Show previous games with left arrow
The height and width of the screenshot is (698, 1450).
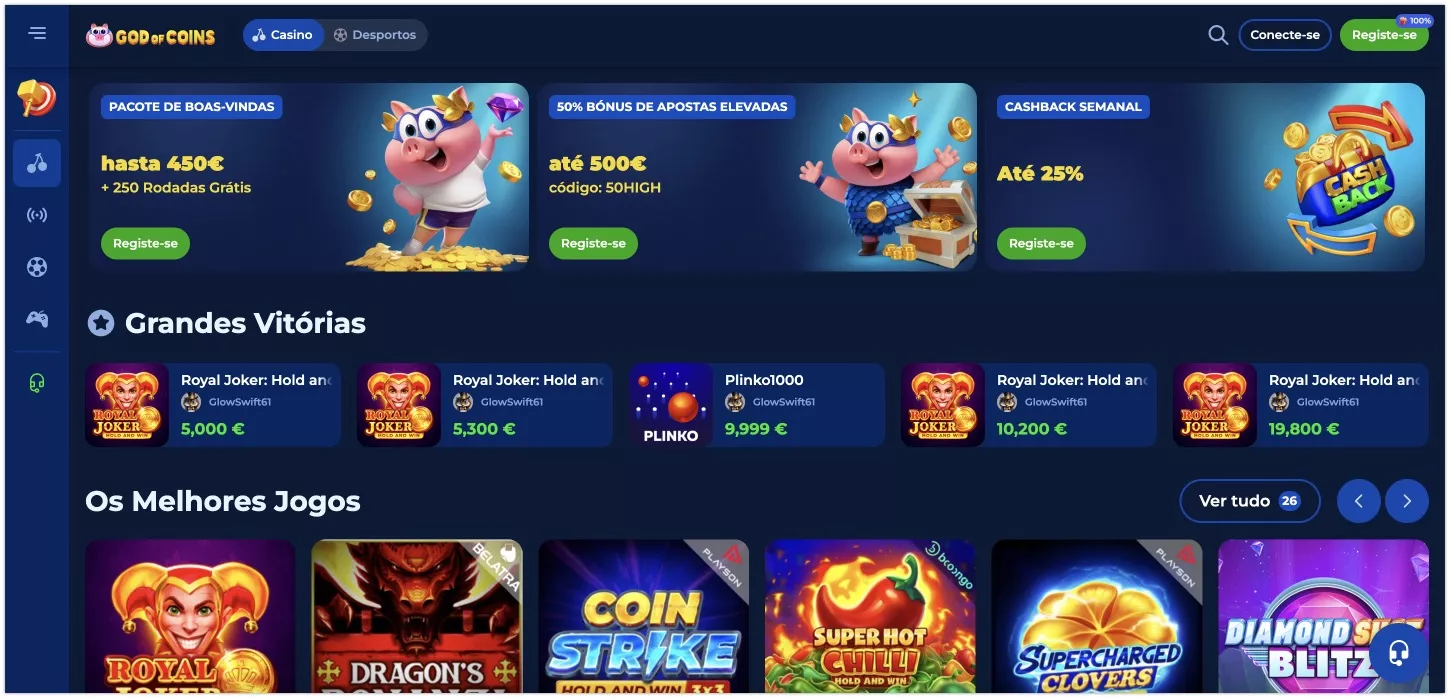(1359, 501)
